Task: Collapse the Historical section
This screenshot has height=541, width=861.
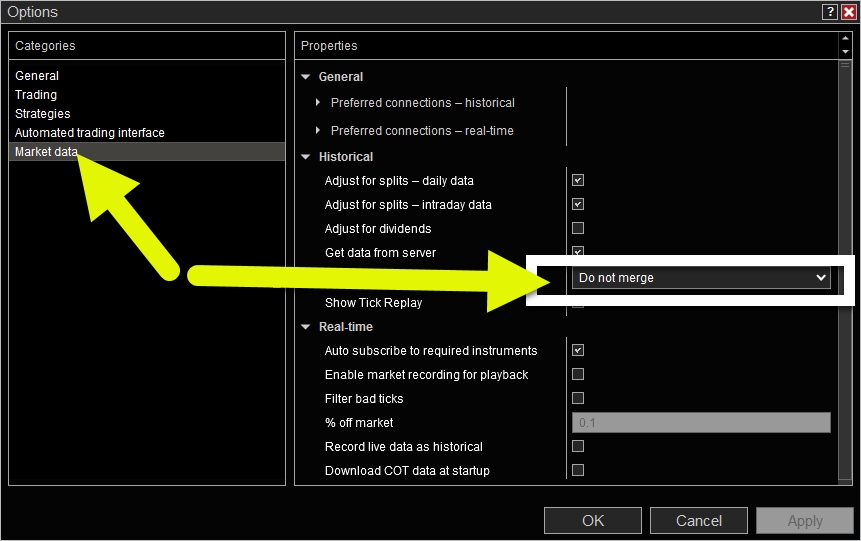Action: [x=306, y=157]
